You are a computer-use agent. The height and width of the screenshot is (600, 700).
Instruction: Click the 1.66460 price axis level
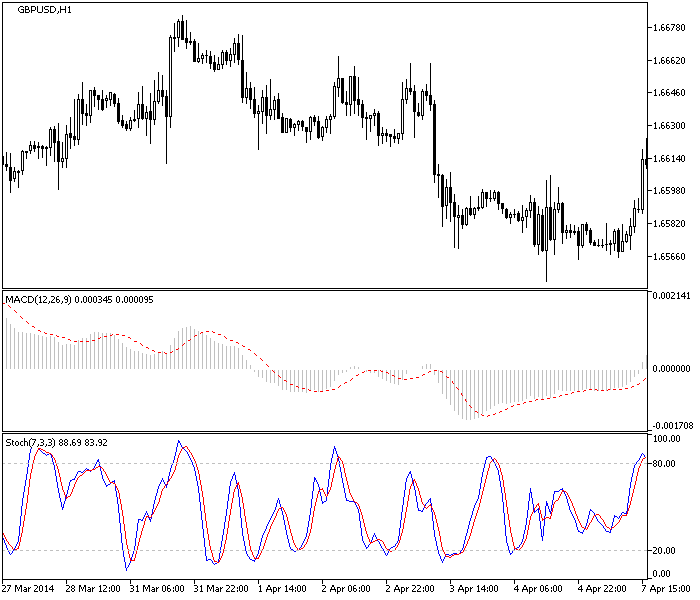[x=669, y=93]
